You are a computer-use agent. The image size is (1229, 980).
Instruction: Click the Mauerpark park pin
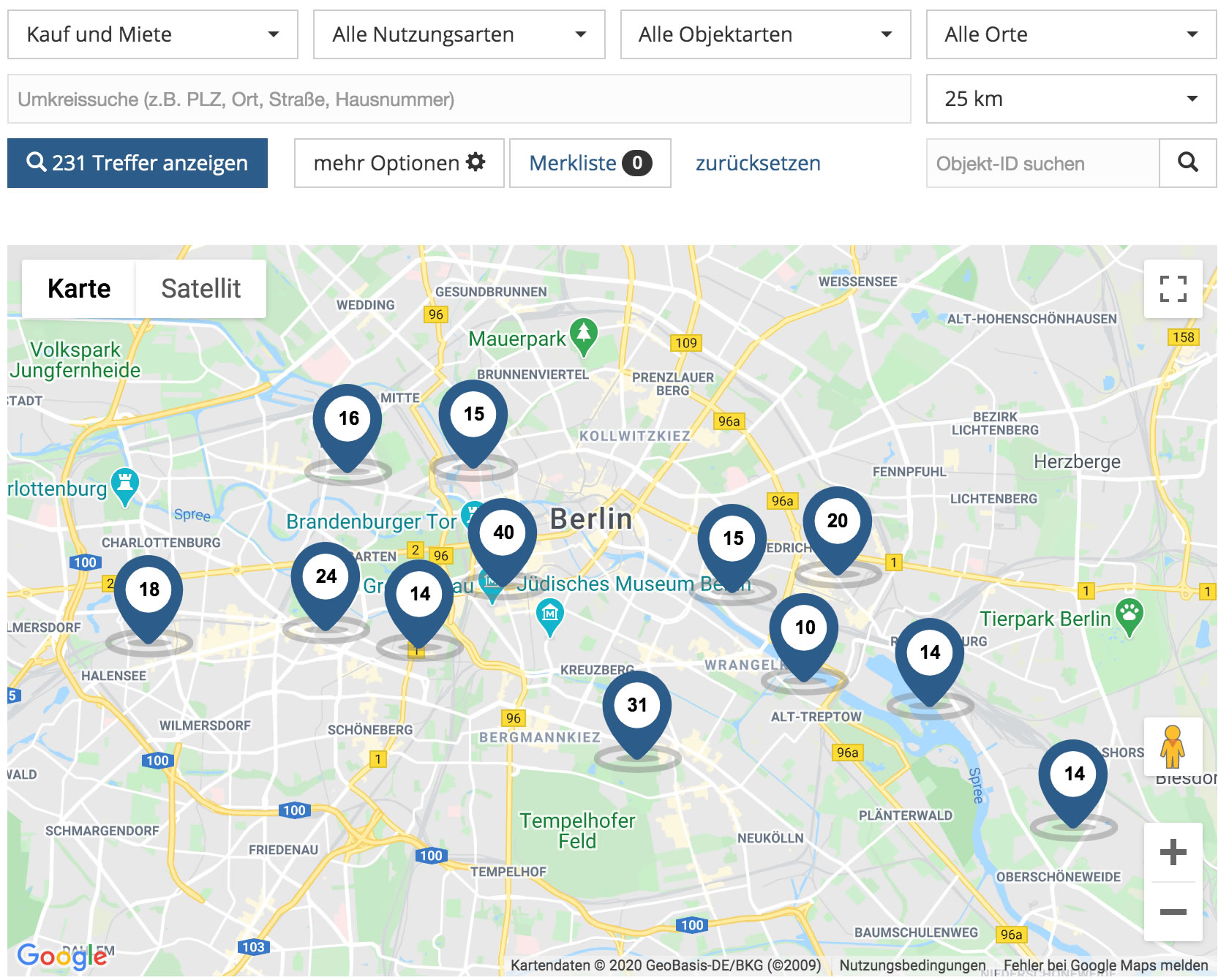coord(584,336)
